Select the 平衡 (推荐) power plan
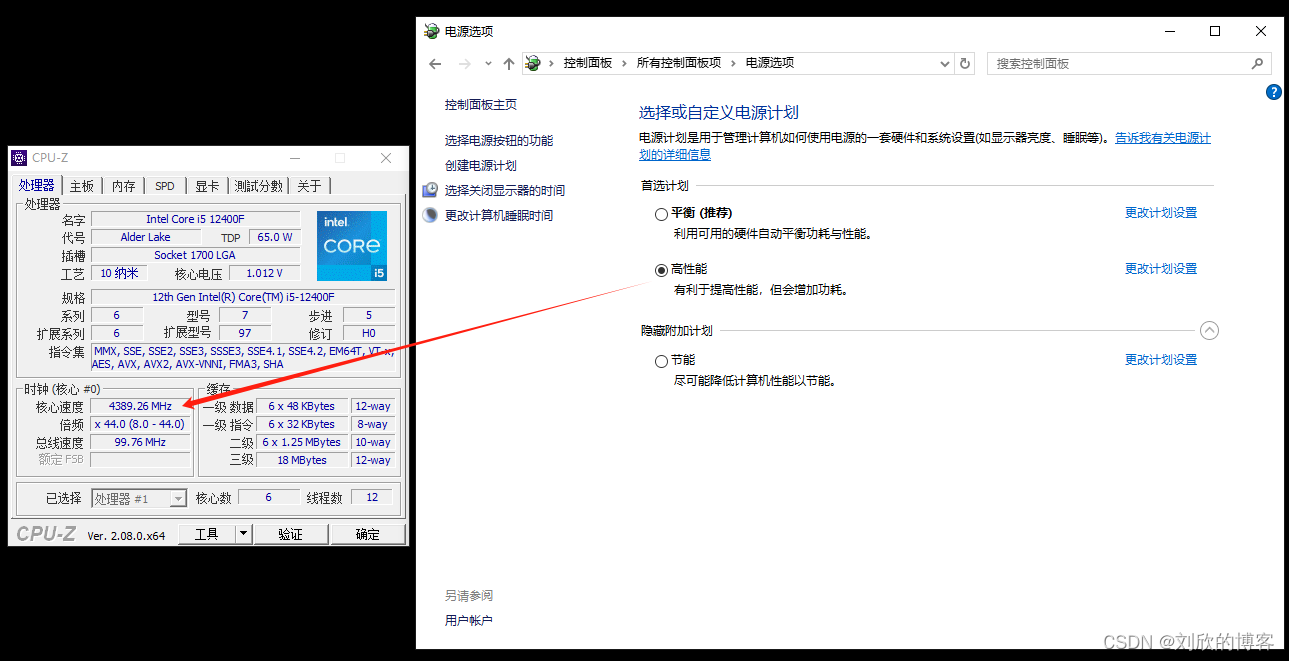This screenshot has height=661, width=1289. click(661, 214)
